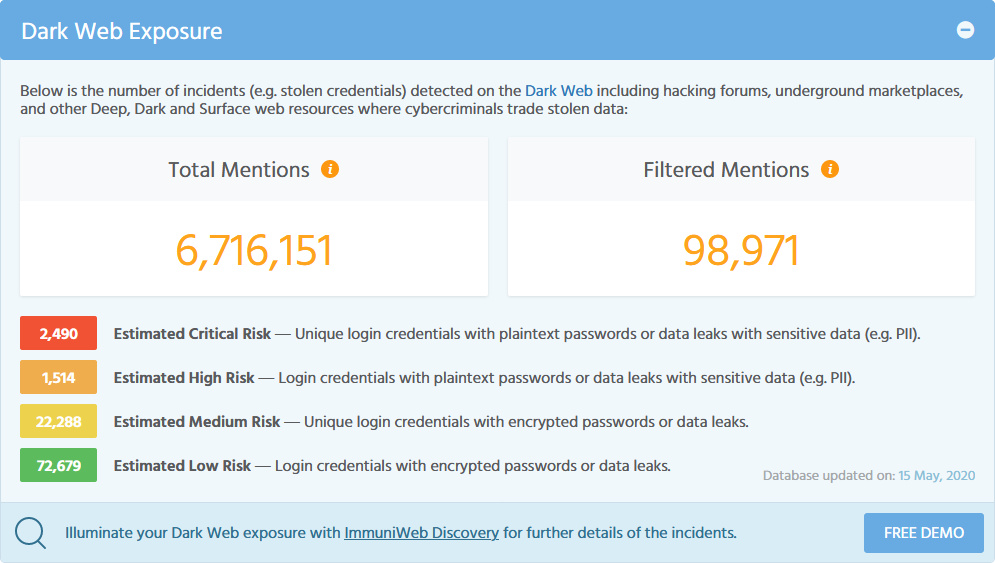Click the orange 1,514 high risk badge
This screenshot has height=563, width=995.
pyautogui.click(x=58, y=377)
